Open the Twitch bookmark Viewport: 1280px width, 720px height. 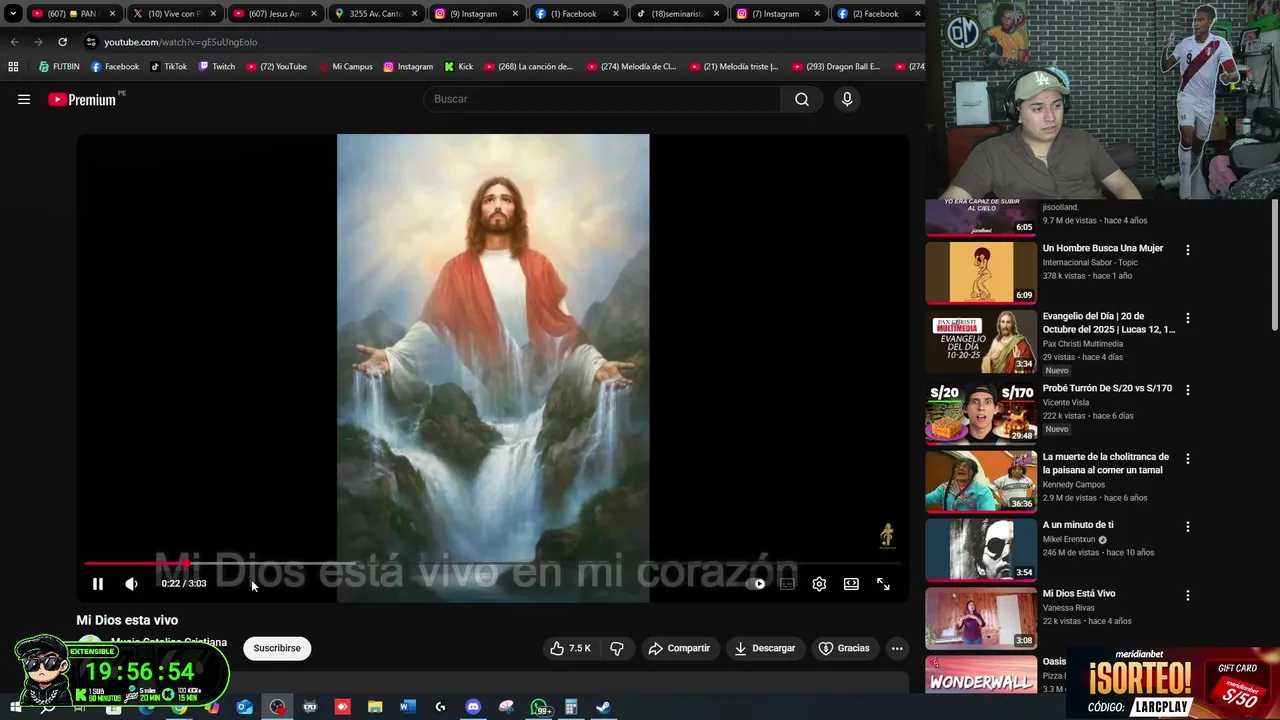click(x=216, y=67)
